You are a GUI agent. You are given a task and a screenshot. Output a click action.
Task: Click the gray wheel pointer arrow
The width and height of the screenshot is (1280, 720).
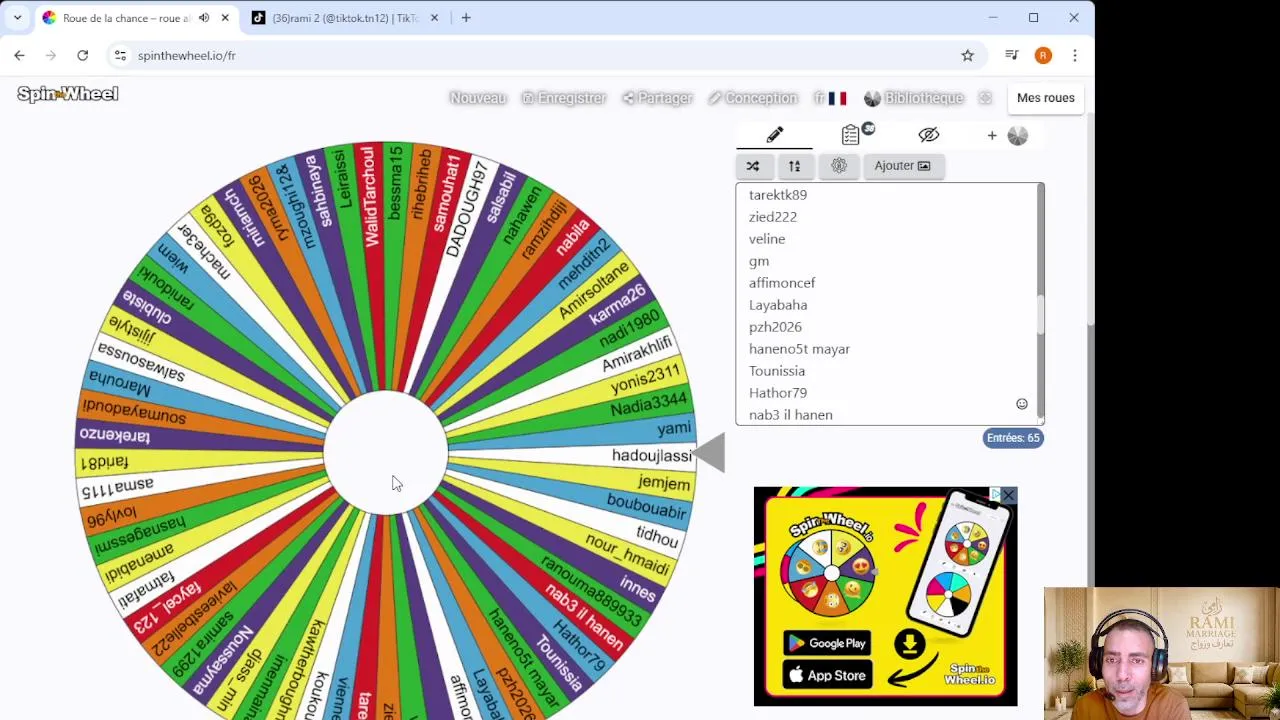point(708,453)
